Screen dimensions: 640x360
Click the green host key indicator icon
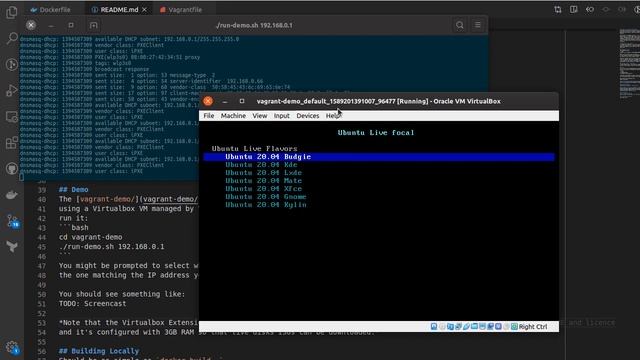tap(514, 327)
